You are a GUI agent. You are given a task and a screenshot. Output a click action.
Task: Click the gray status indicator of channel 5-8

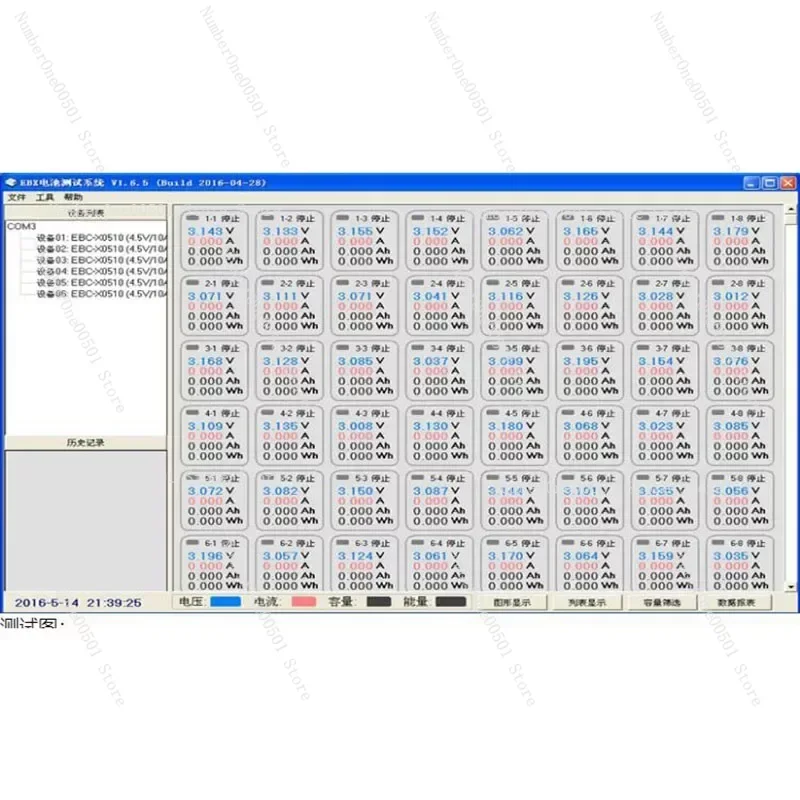click(x=718, y=478)
